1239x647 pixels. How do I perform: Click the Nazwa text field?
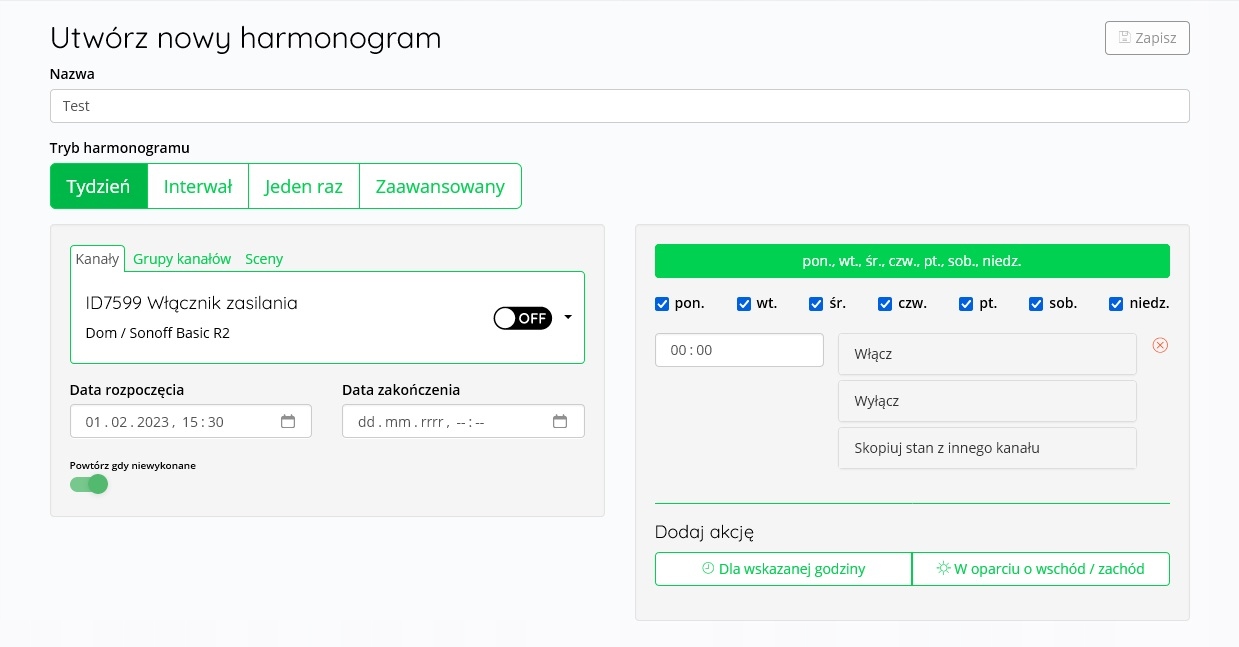pyautogui.click(x=619, y=106)
